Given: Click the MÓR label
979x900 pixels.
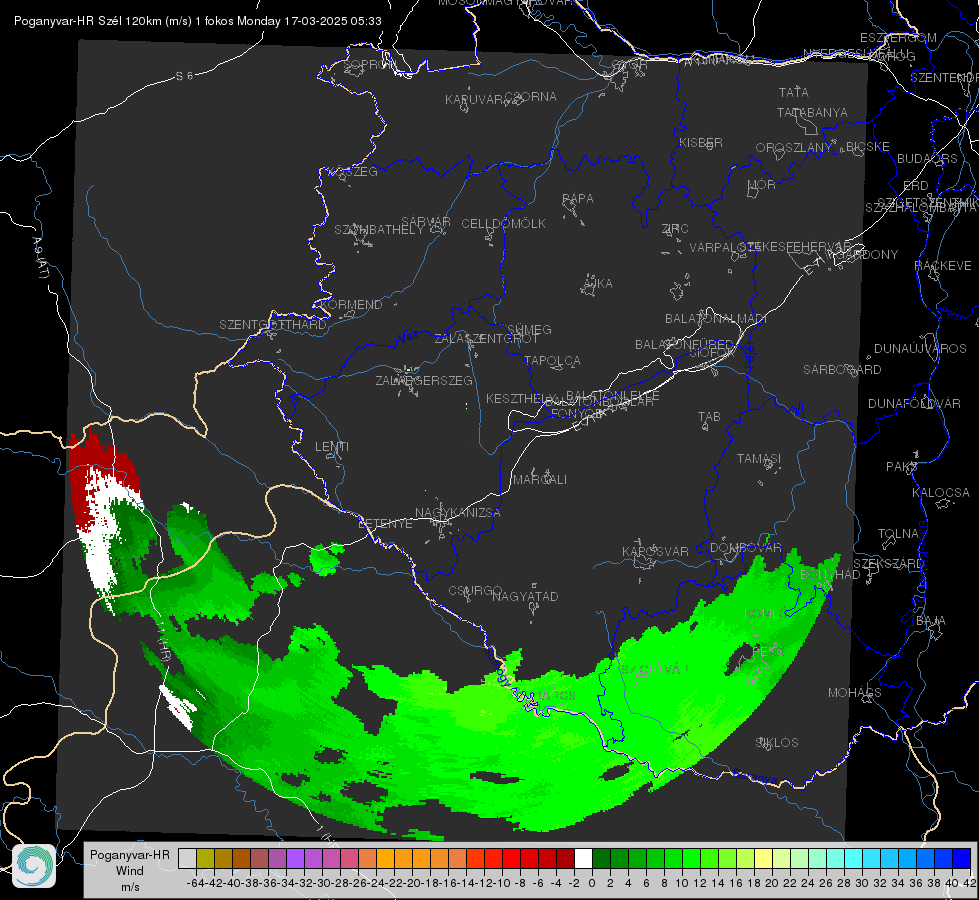Looking at the screenshot, I should click(762, 184).
